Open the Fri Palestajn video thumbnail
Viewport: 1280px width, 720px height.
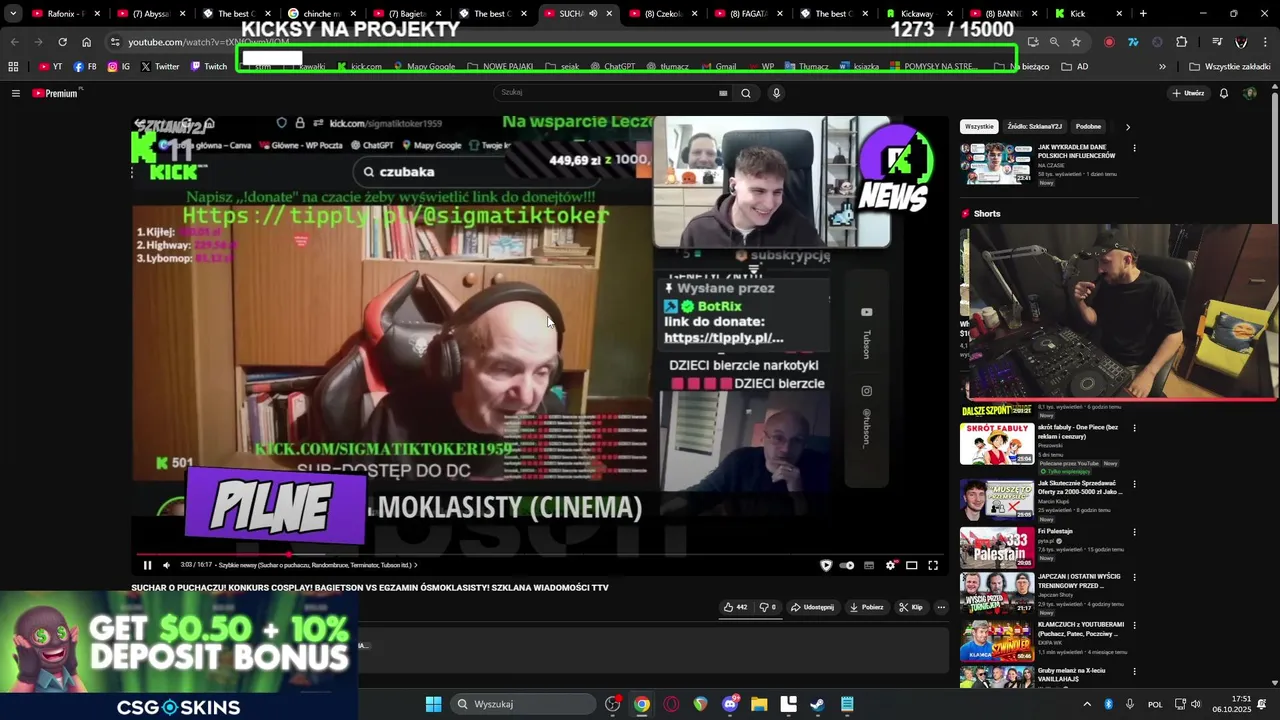pos(997,548)
